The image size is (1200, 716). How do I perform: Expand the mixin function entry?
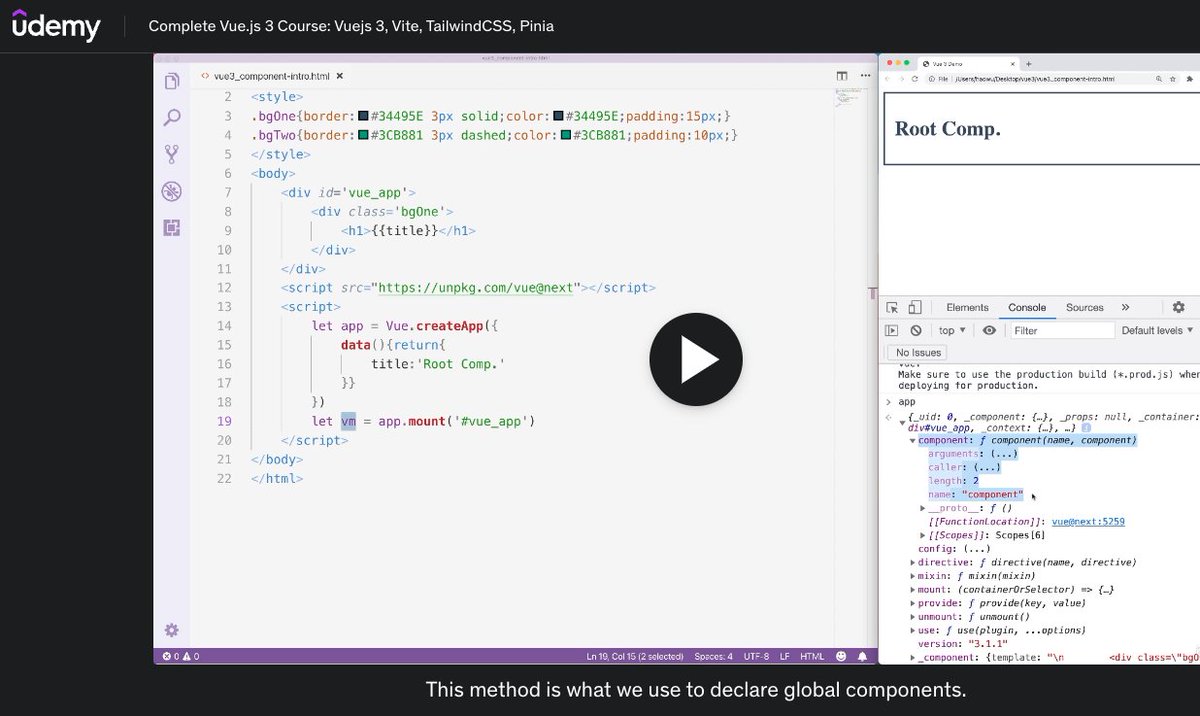click(x=912, y=577)
